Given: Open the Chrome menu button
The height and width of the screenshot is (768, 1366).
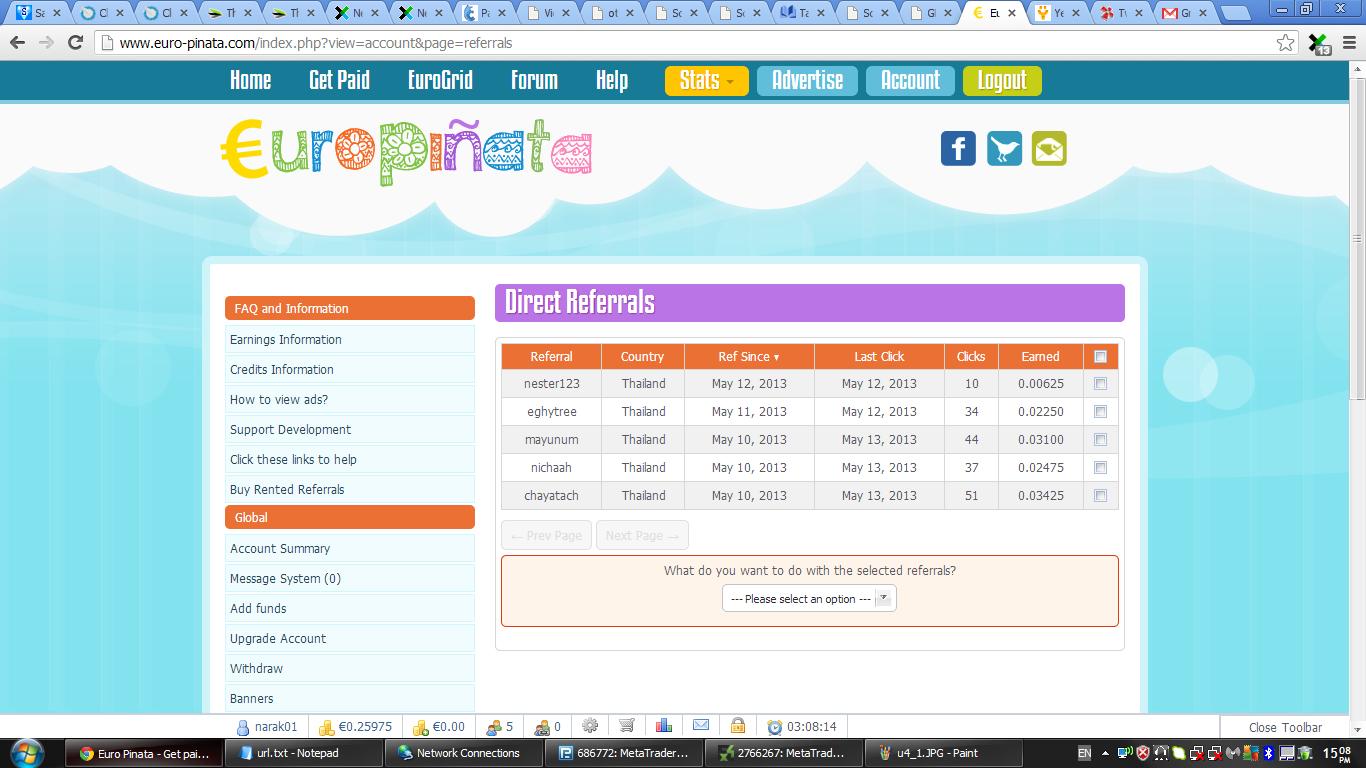Looking at the screenshot, I should tap(1349, 43).
